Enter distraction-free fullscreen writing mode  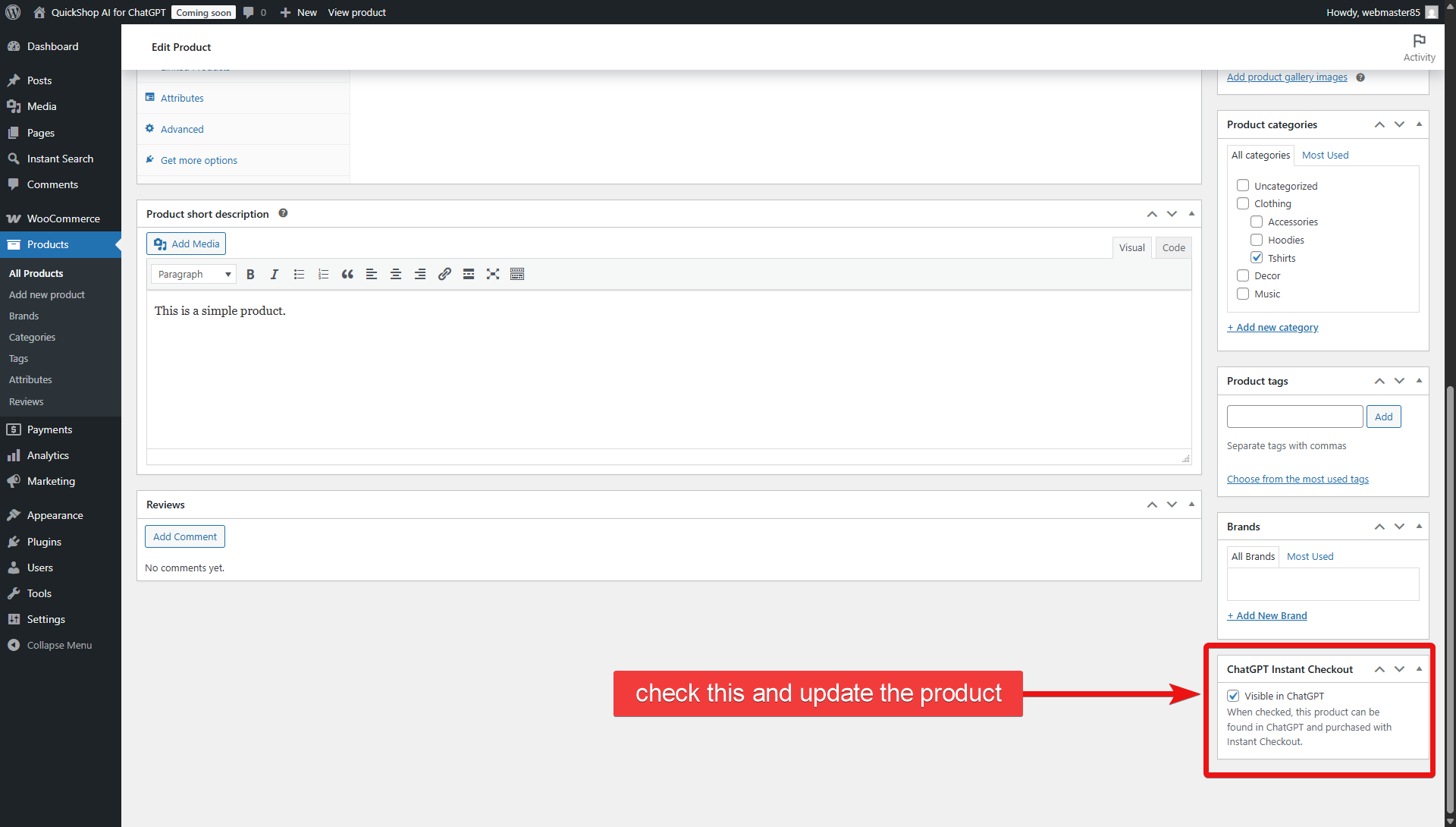tap(493, 274)
